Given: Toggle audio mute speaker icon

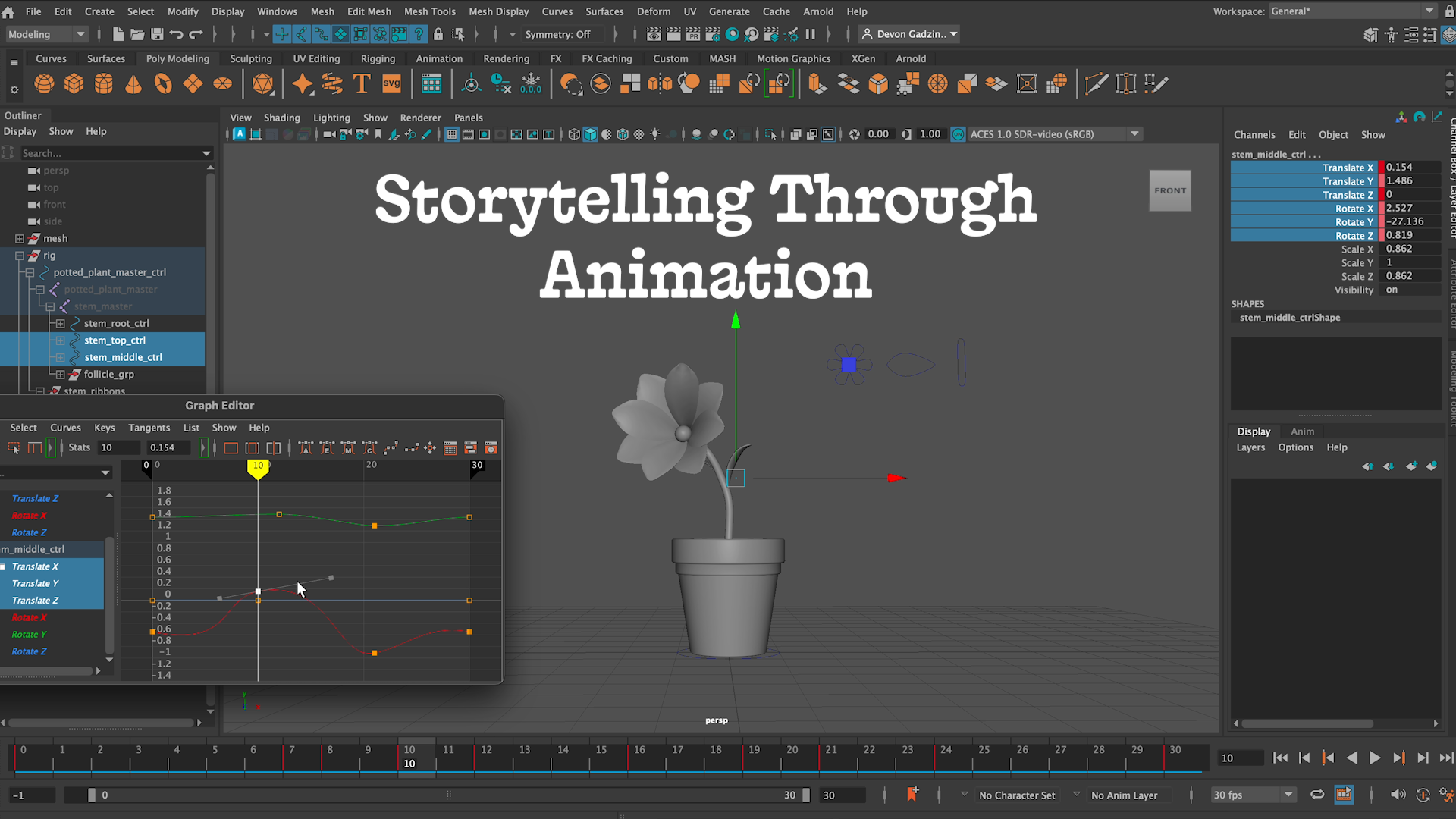Looking at the screenshot, I should coord(1398,795).
